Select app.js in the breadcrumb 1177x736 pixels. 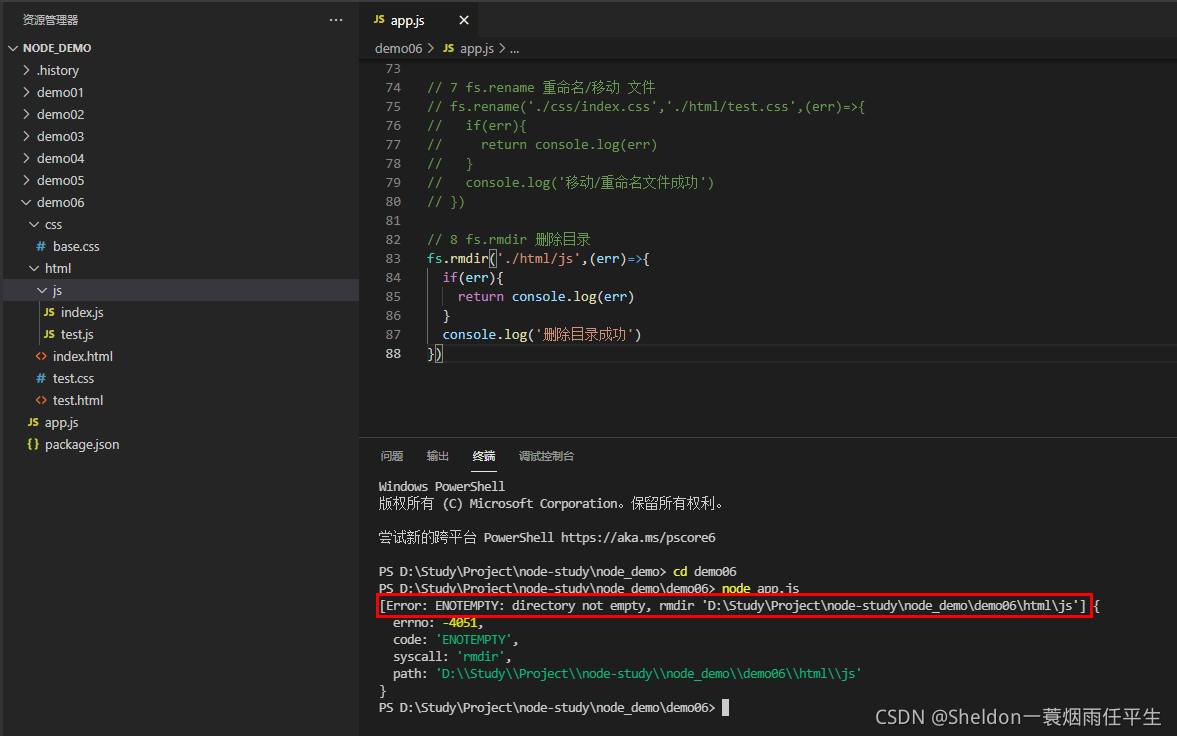pos(477,49)
